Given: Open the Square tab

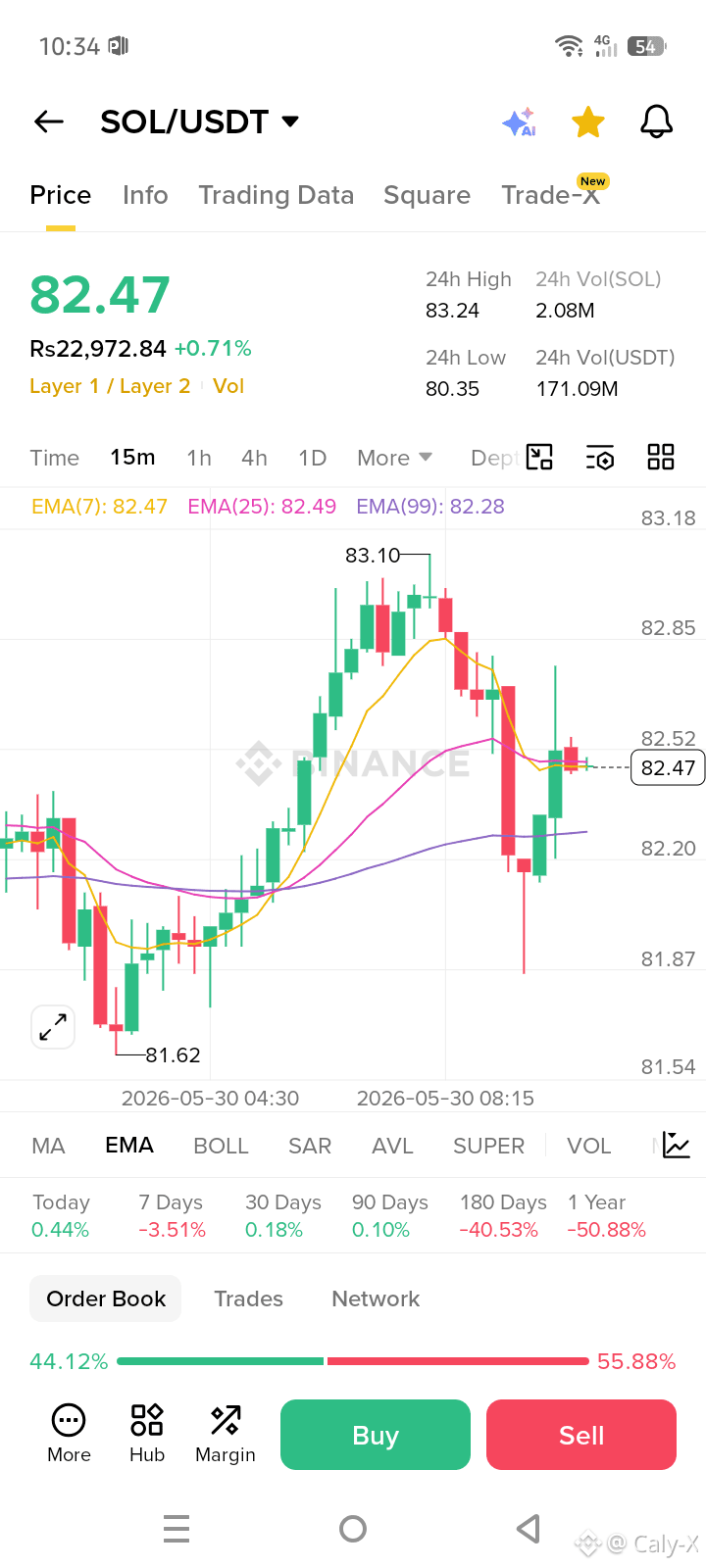Looking at the screenshot, I should coord(427,195).
